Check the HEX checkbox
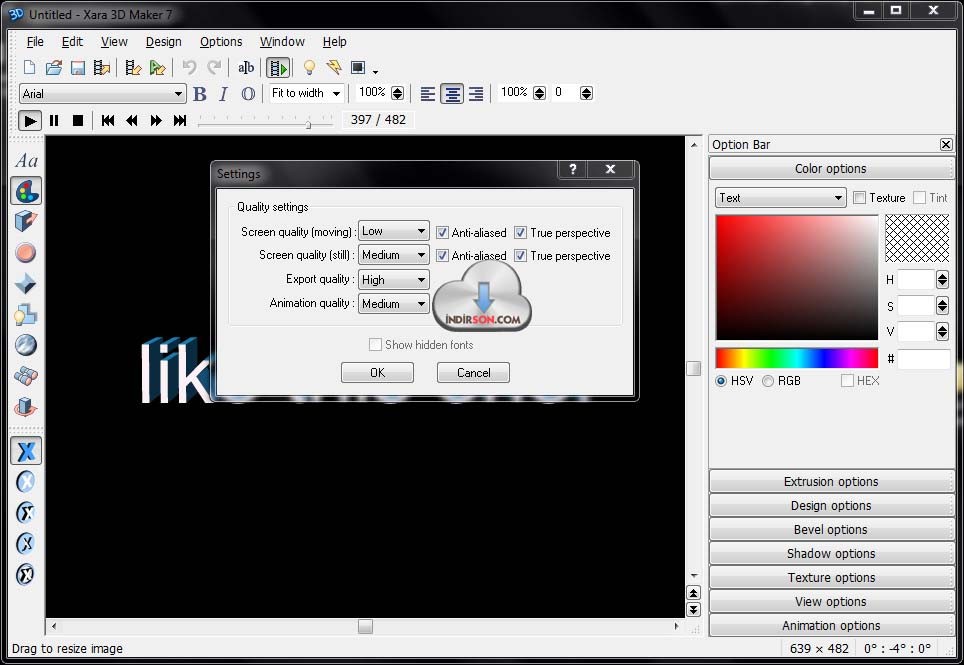Viewport: 964px width, 665px height. (x=847, y=380)
